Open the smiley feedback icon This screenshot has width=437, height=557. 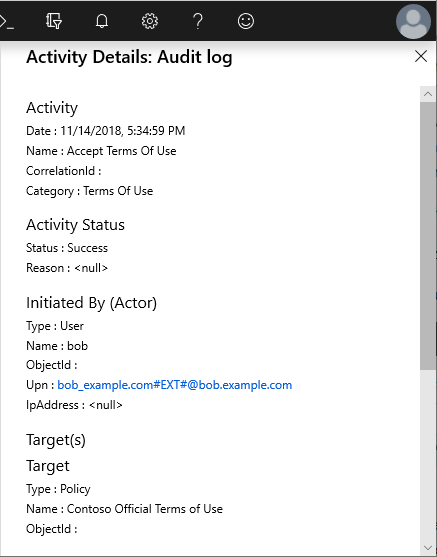click(x=246, y=21)
